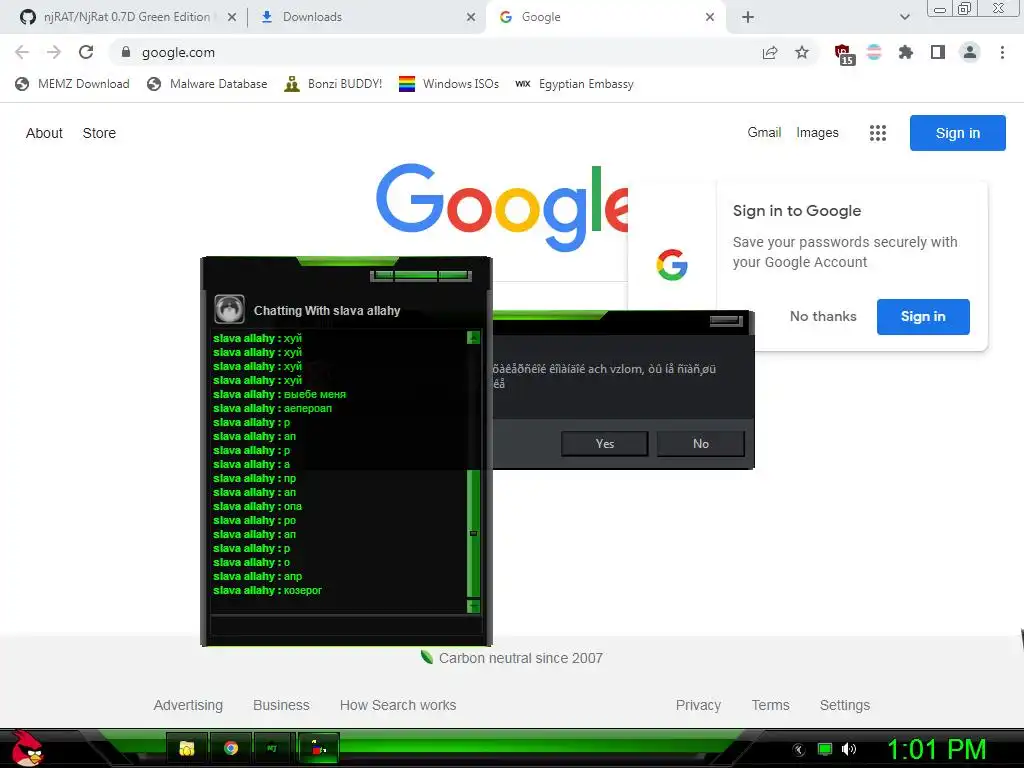
Task: Switch to the Downloads tab
Action: tap(366, 17)
